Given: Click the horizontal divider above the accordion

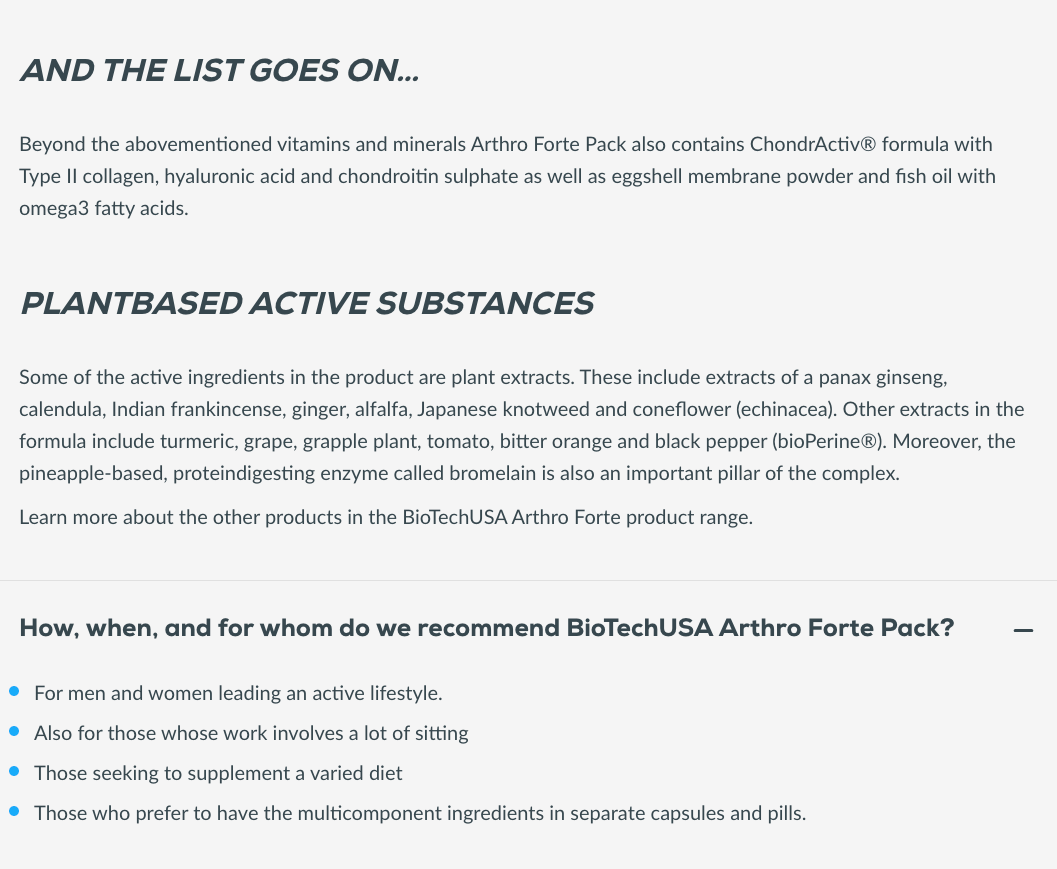Looking at the screenshot, I should coord(528,580).
